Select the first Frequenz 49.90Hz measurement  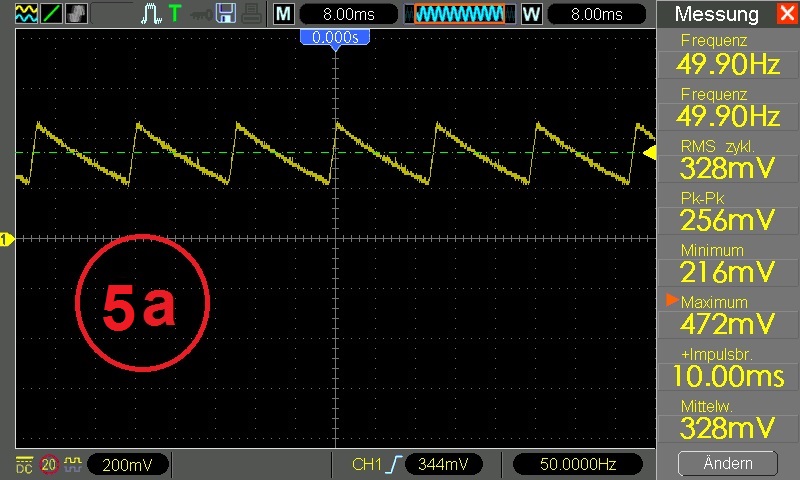click(728, 55)
